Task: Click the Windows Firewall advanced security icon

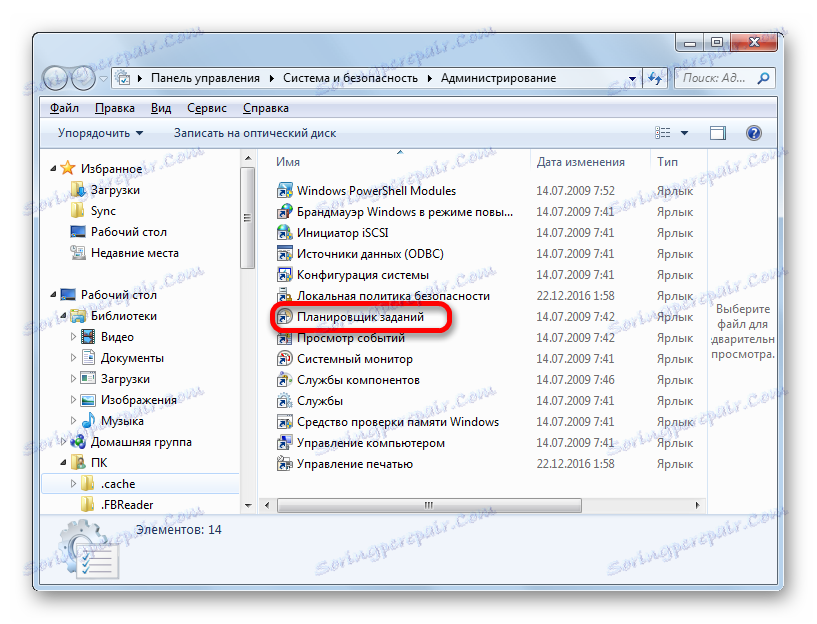Action: click(x=284, y=211)
